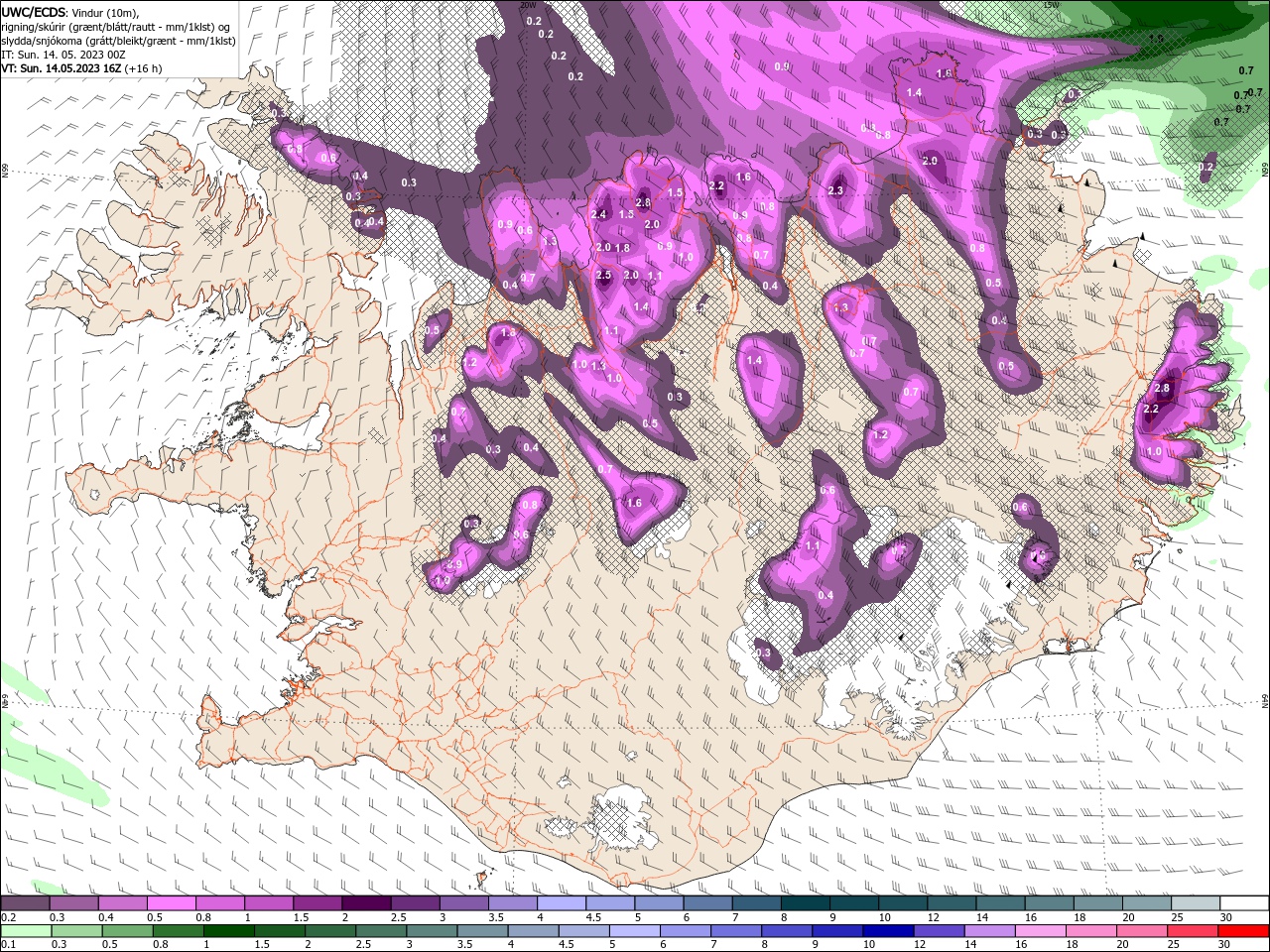Click the 2.8 value on the east coast

(1163, 388)
